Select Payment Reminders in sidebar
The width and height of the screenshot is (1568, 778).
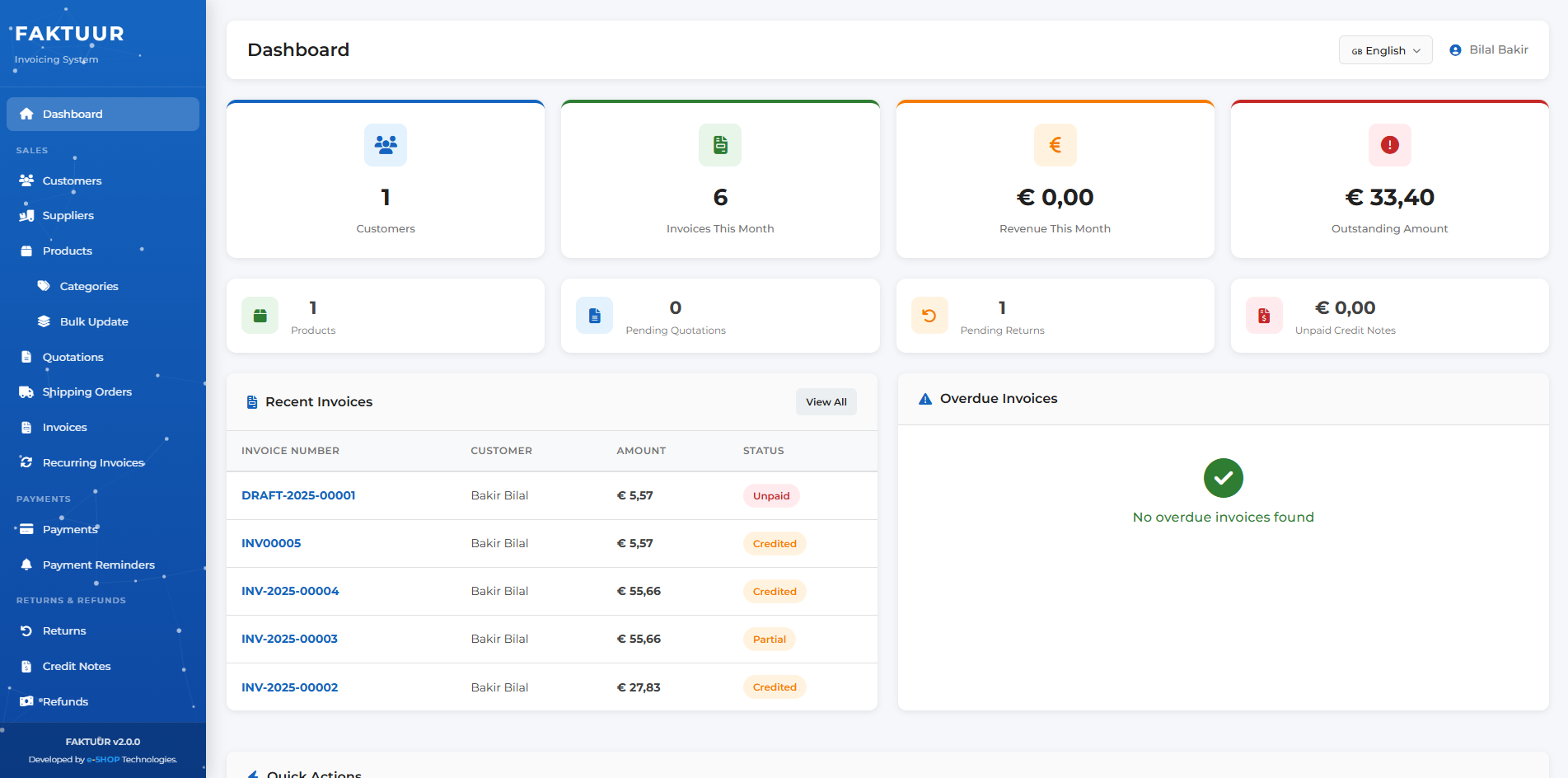(x=98, y=565)
